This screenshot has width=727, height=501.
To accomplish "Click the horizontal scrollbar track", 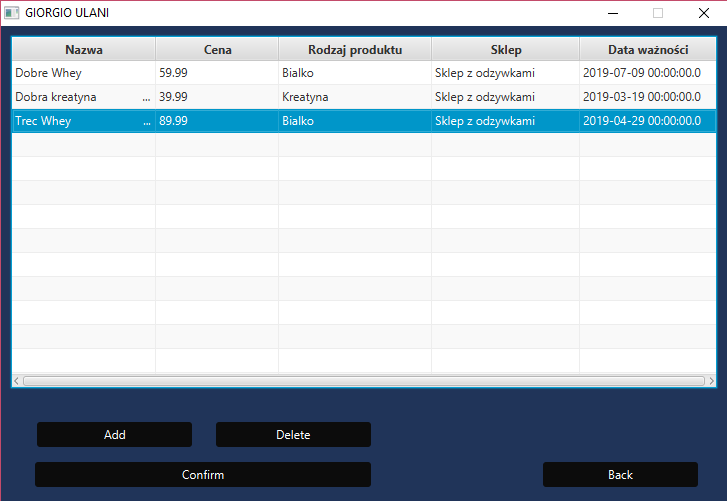I will pos(364,381).
